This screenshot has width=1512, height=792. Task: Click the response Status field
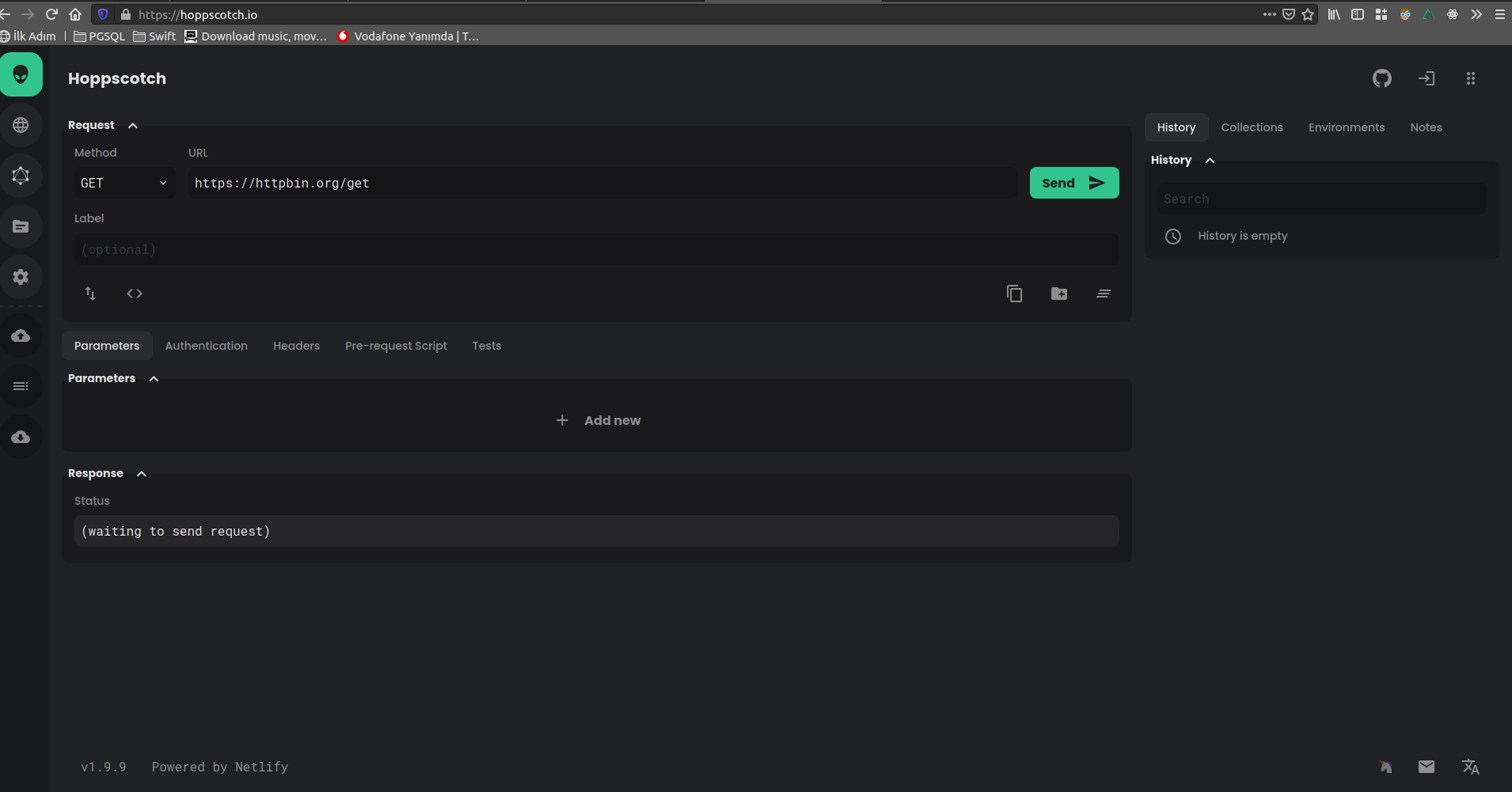pos(597,531)
